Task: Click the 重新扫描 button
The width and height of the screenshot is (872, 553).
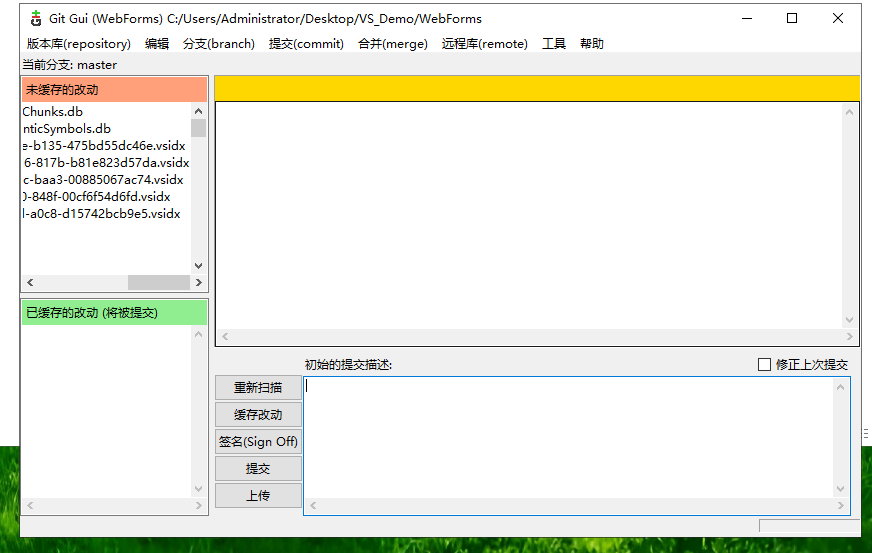Action: [x=258, y=388]
